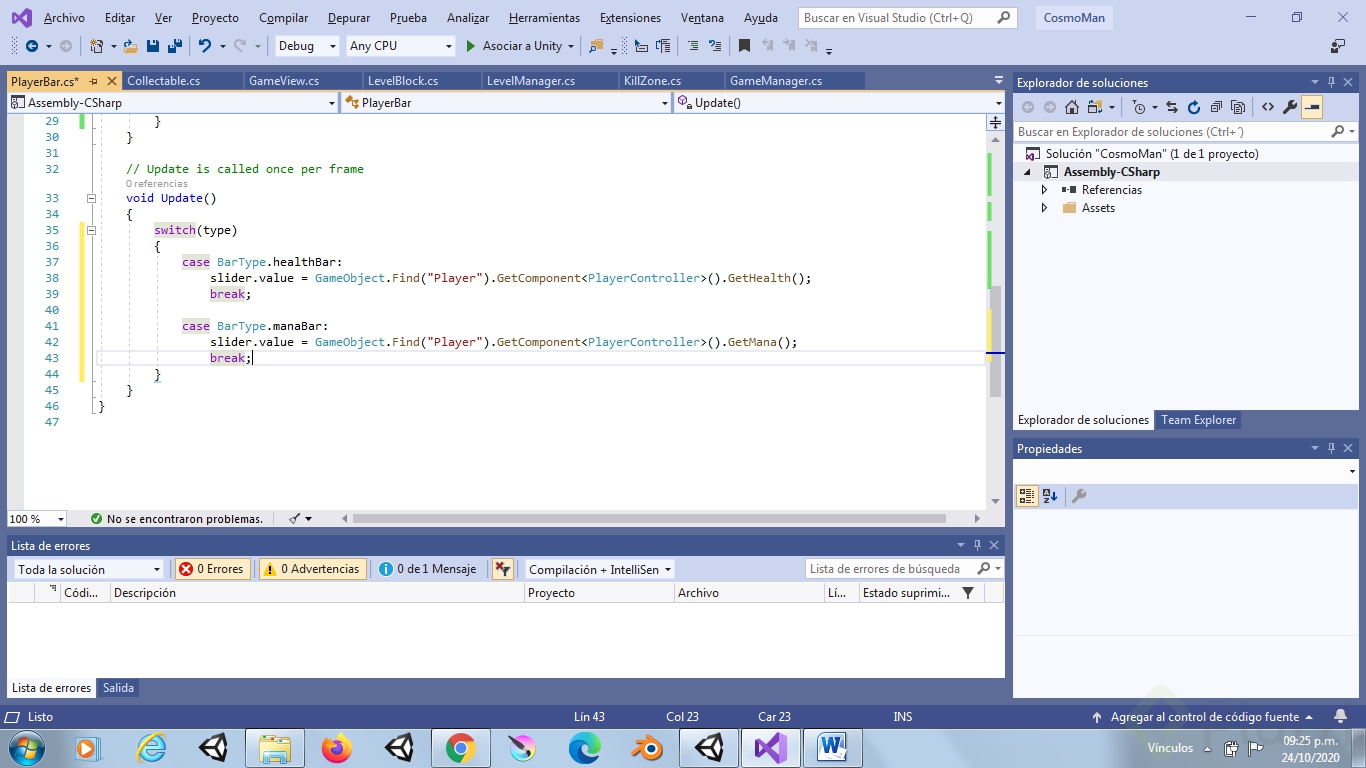This screenshot has height=768, width=1366.
Task: Click the Undo arrow in the toolbar
Action: point(204,46)
